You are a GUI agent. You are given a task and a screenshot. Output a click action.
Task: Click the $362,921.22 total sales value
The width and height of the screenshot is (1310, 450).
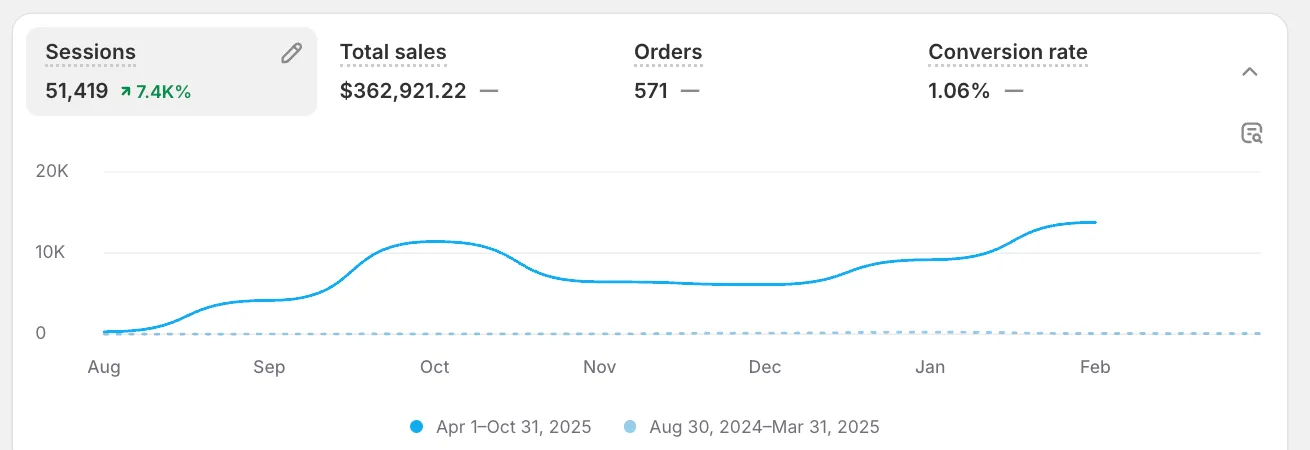point(403,91)
